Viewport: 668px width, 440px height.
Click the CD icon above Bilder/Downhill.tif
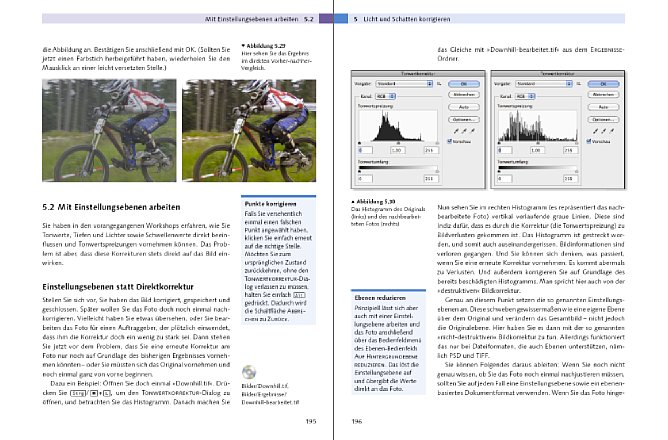tap(249, 372)
